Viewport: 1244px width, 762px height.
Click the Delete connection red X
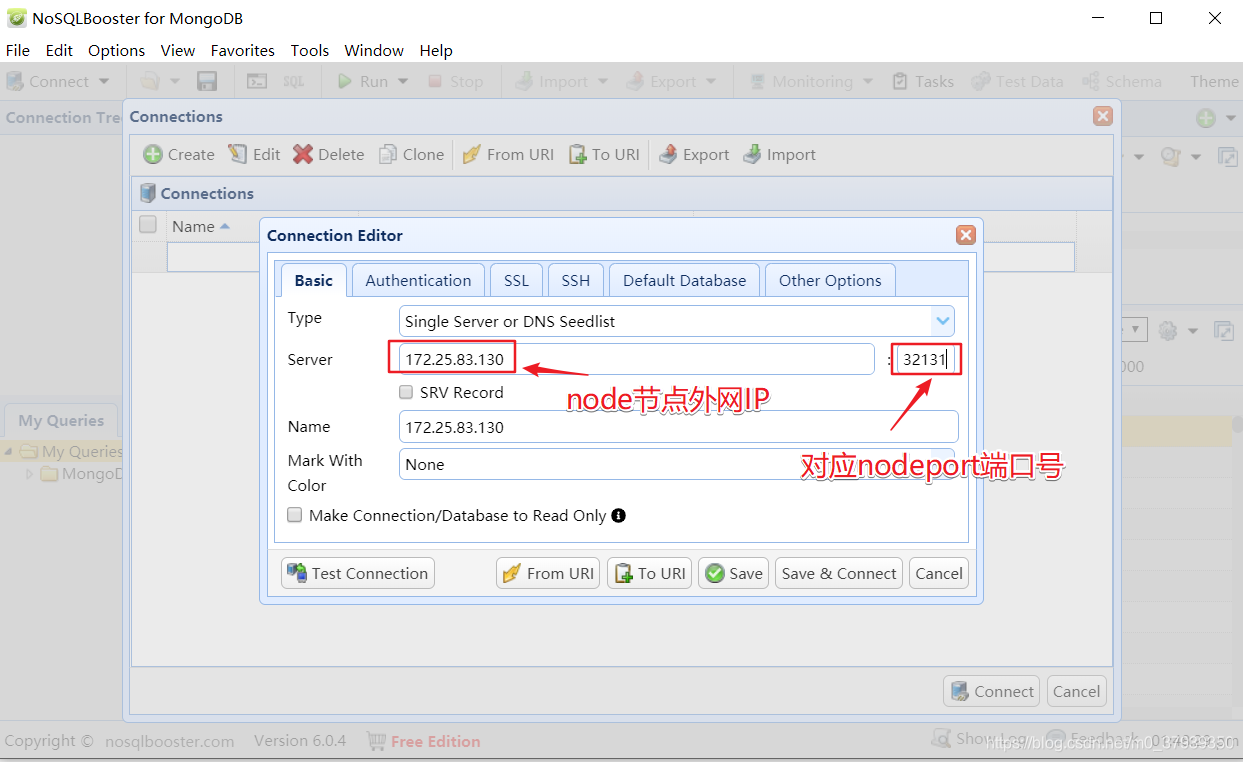click(303, 154)
